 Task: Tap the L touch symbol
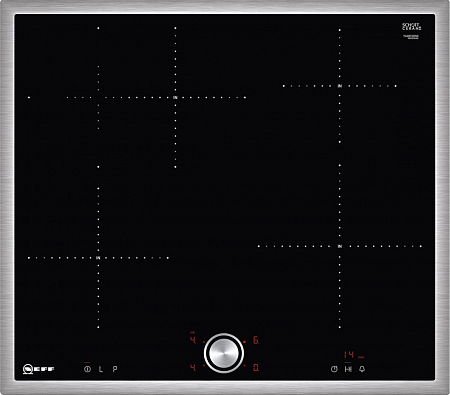coord(101,369)
